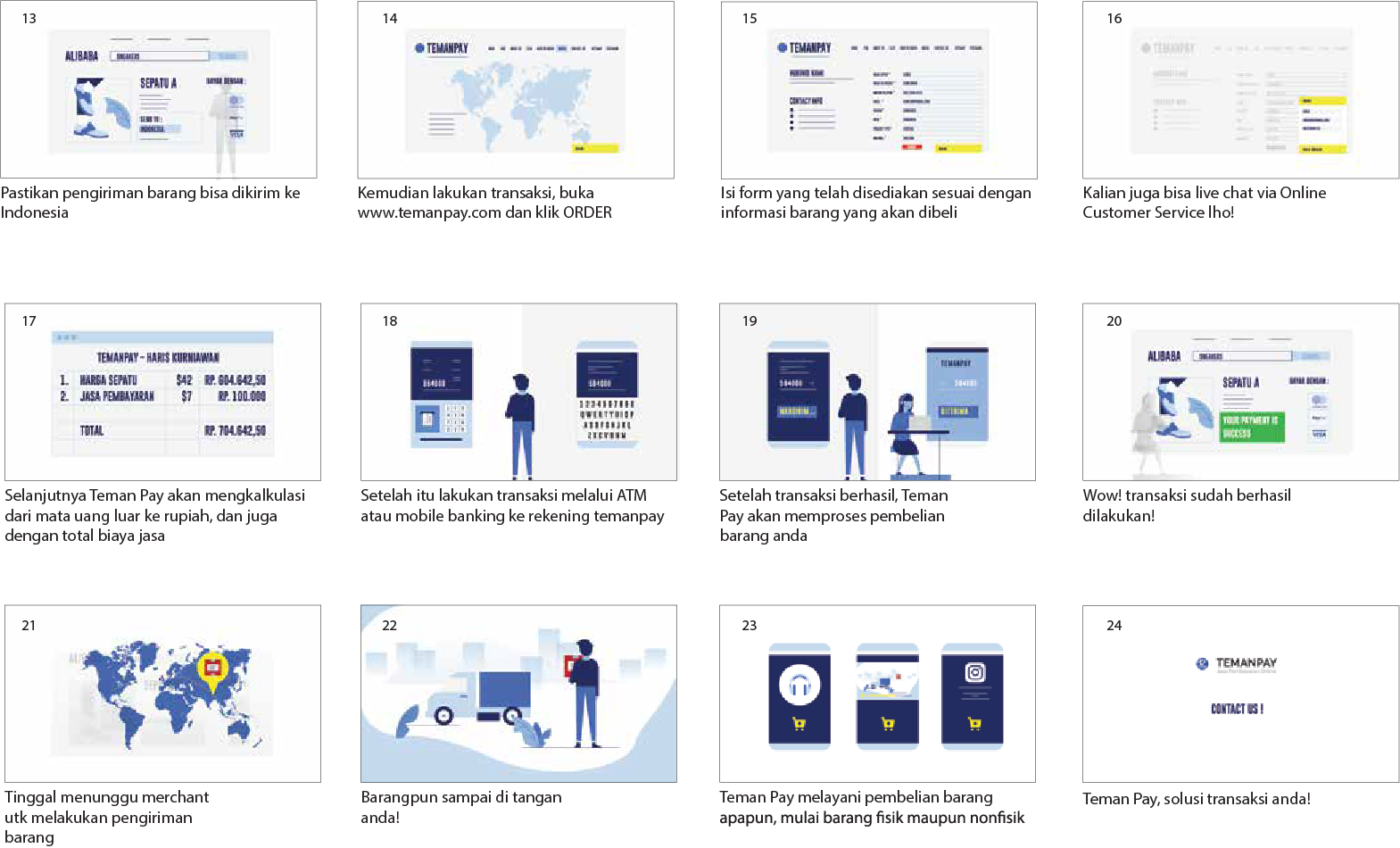
Task: Click caption 'Setelah transaksi berhasil, Teman'
Action: [x=833, y=495]
